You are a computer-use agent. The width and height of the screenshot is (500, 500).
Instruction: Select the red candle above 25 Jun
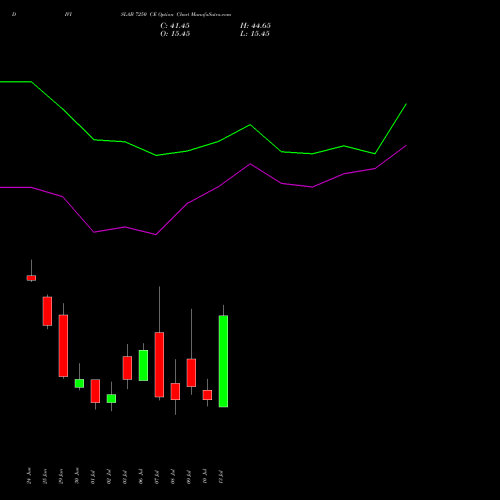coord(47,311)
